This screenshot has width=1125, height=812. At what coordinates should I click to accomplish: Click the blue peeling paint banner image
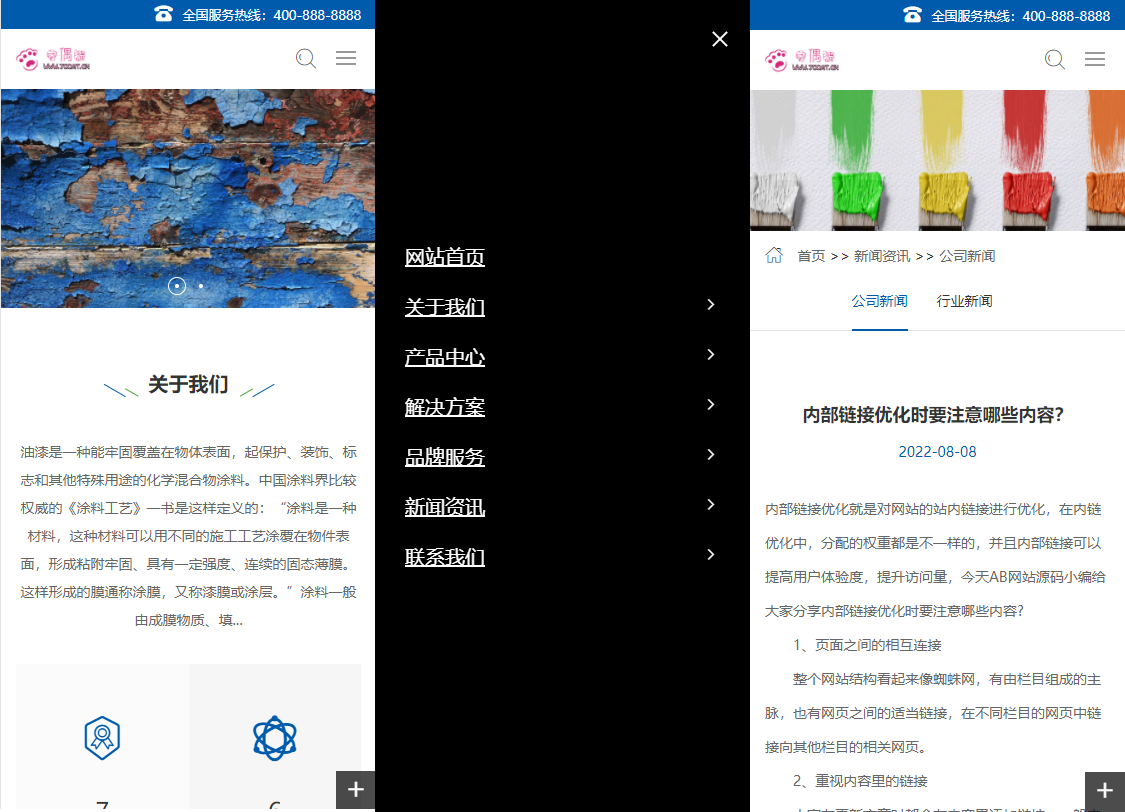pos(188,199)
